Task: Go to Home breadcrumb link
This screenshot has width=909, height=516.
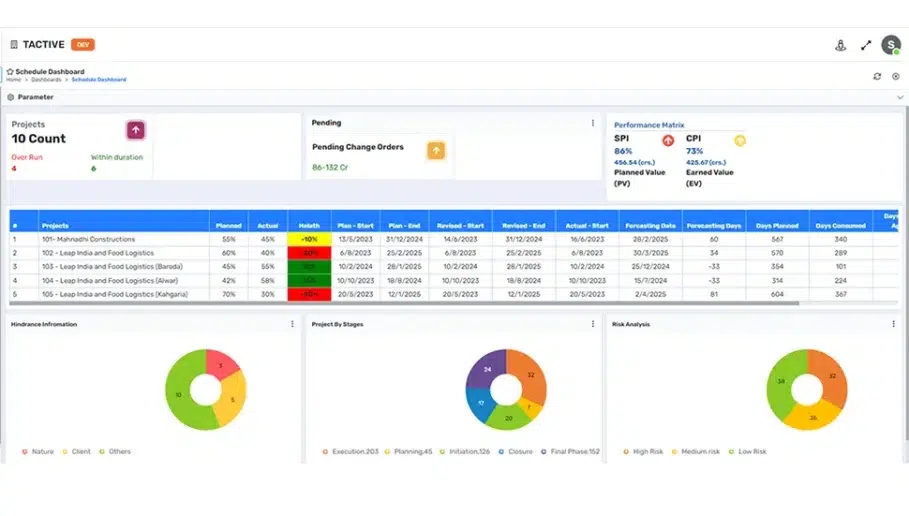Action: (x=13, y=80)
